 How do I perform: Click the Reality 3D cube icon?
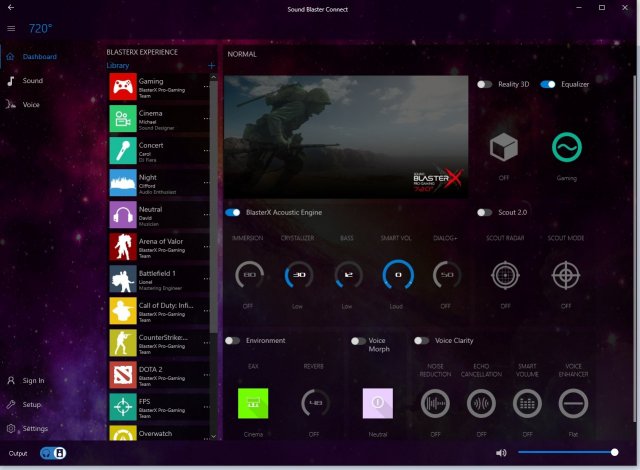click(504, 147)
